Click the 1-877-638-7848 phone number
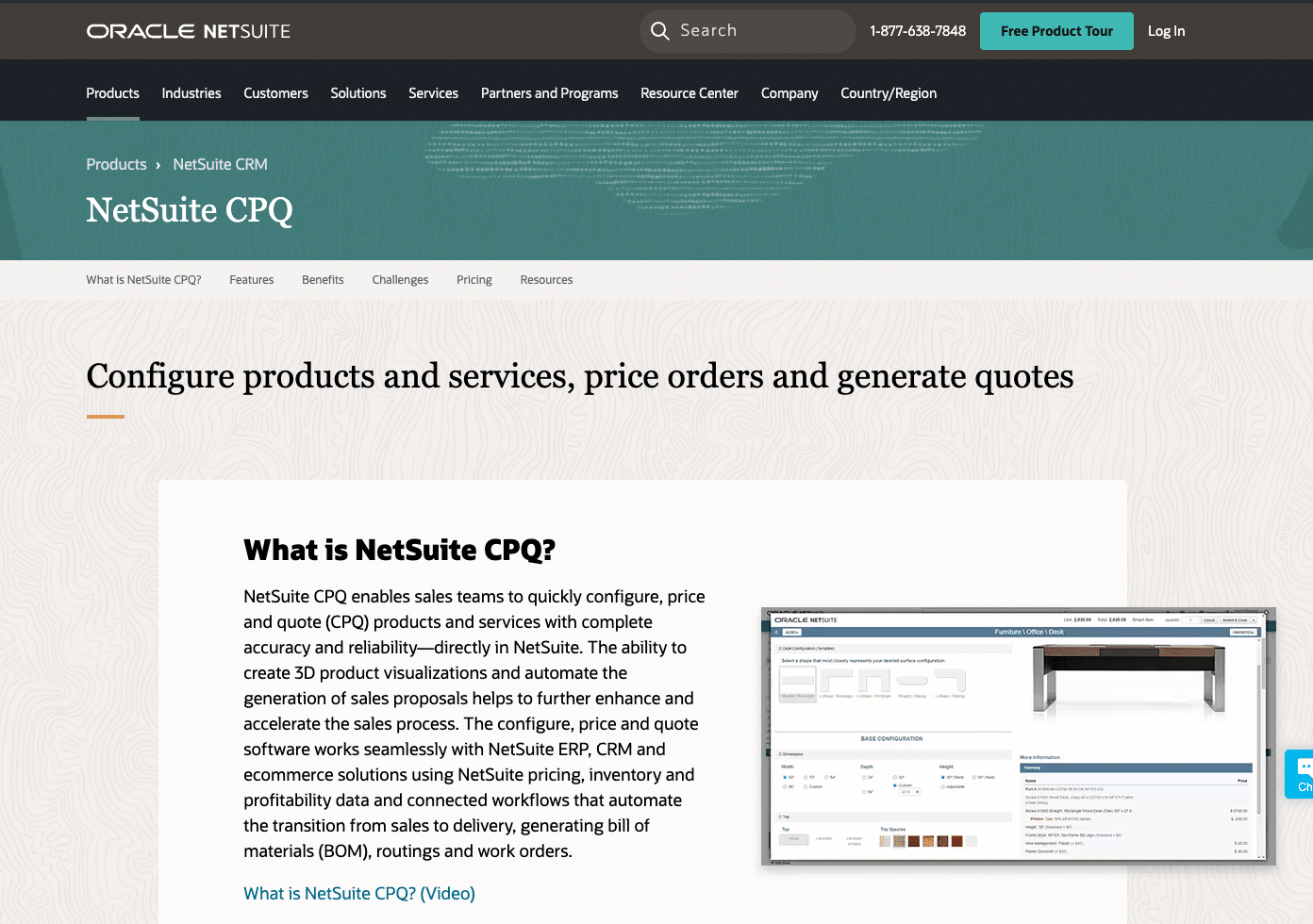Viewport: 1313px width, 924px height. point(918,31)
